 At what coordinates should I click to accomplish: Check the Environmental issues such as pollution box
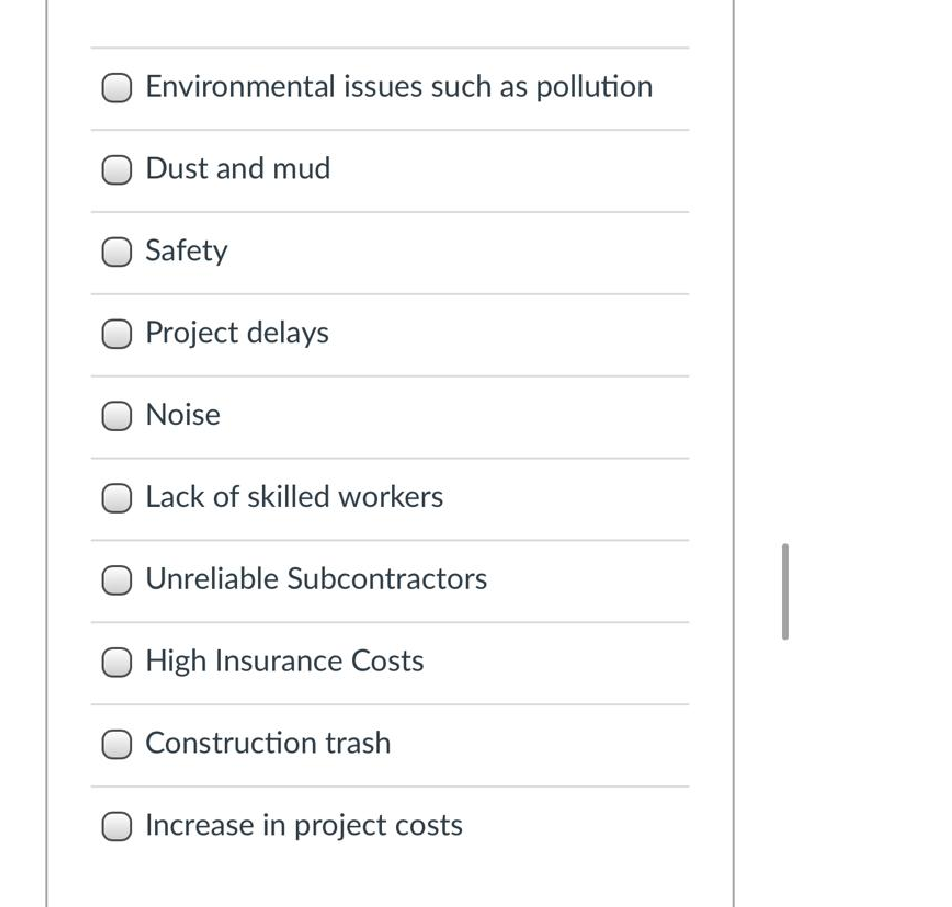(x=117, y=87)
